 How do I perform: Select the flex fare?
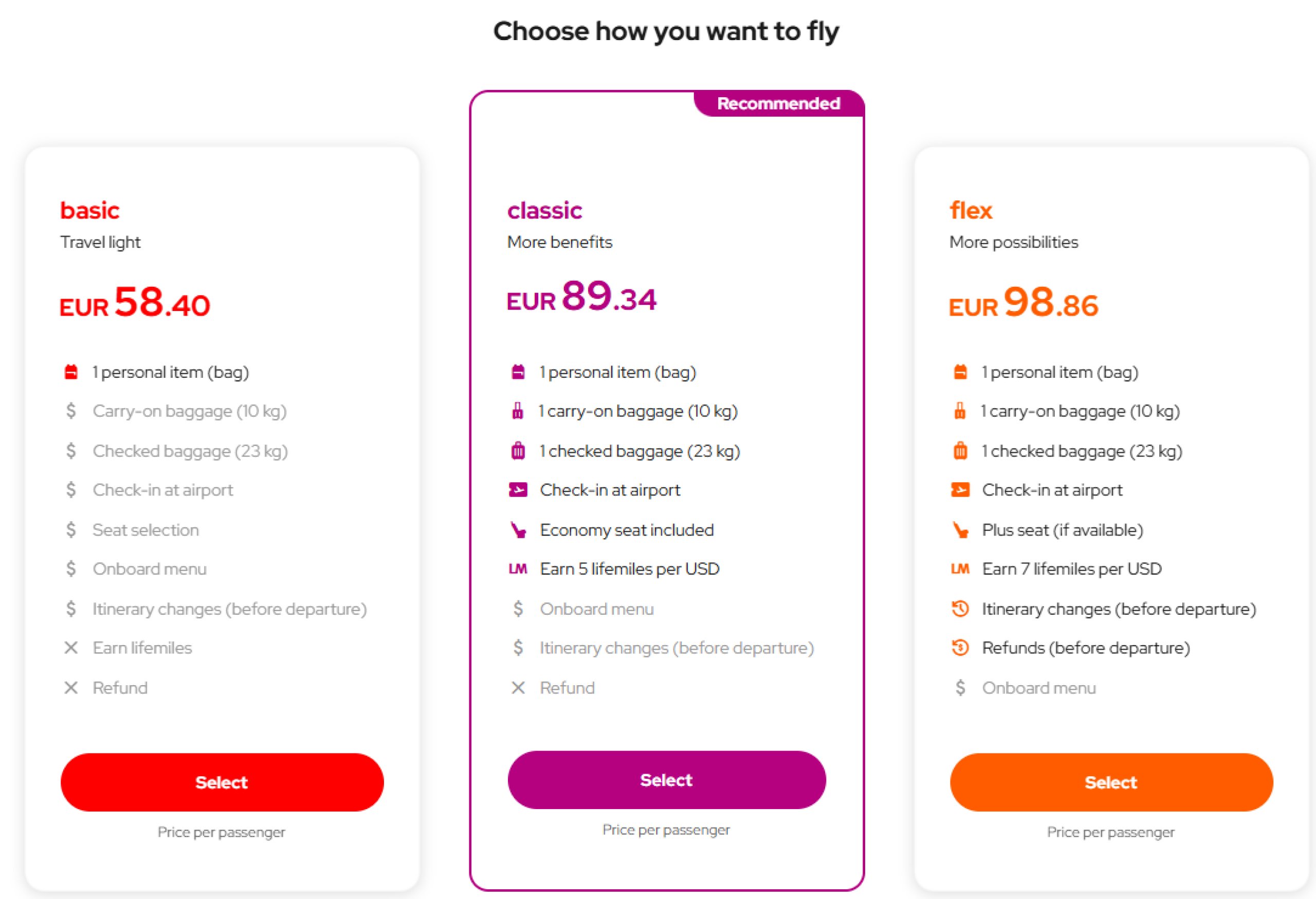coord(1111,782)
